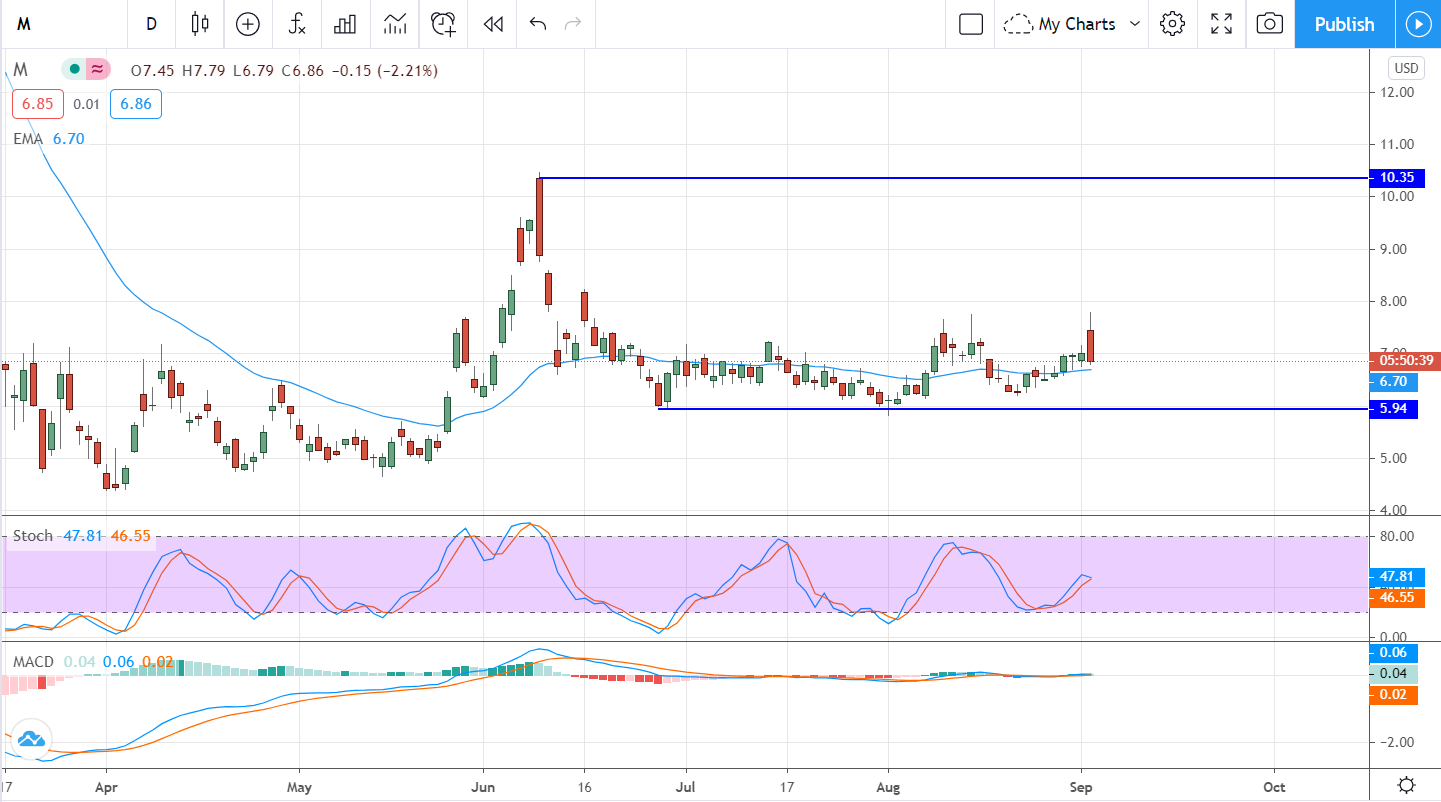Image resolution: width=1441 pixels, height=802 pixels.
Task: Click the red 6.85 sell price button
Action: point(37,104)
